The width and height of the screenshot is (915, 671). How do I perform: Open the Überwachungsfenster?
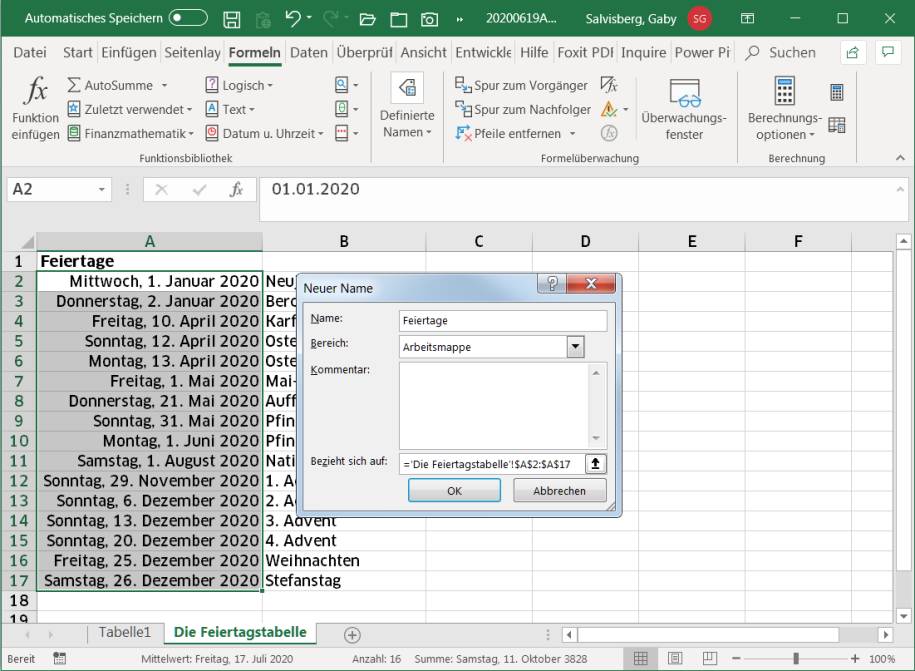pos(684,109)
